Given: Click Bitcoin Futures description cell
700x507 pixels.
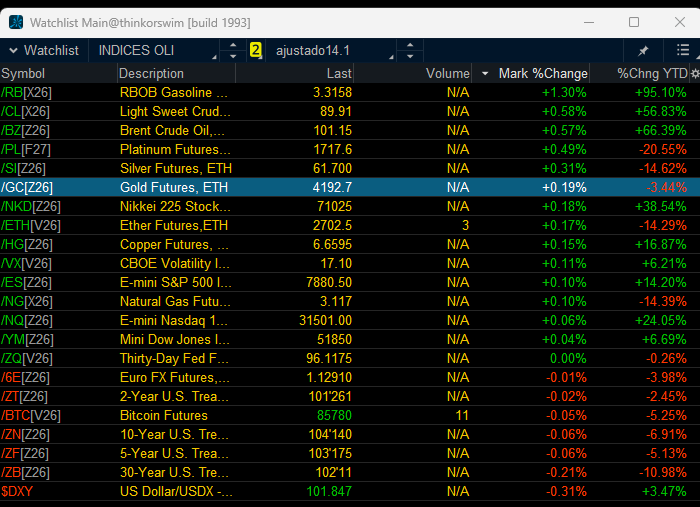Looking at the screenshot, I should tap(164, 416).
